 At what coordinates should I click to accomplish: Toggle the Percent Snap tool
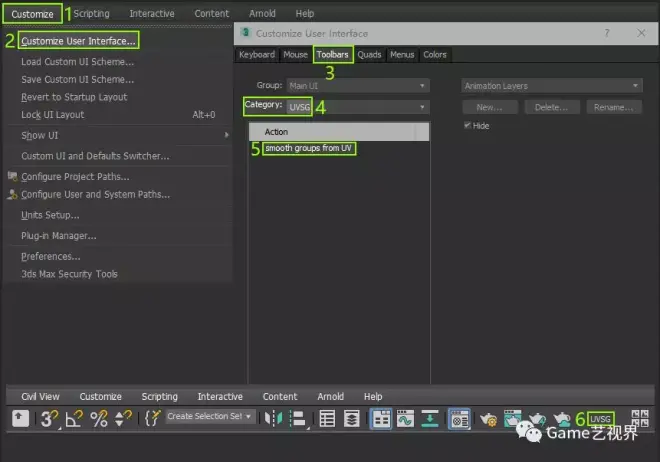pos(99,419)
